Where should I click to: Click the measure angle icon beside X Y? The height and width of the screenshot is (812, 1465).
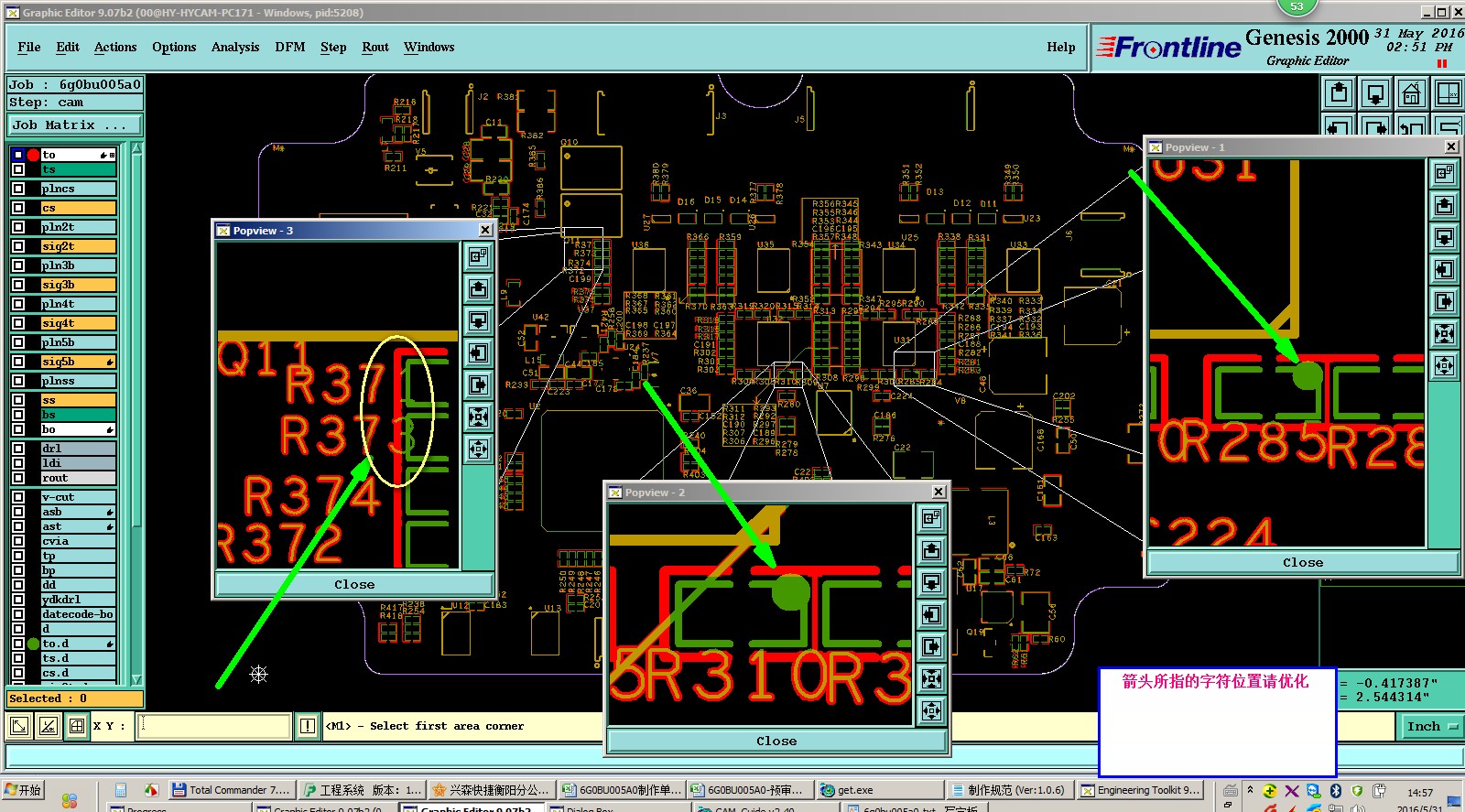pos(49,727)
